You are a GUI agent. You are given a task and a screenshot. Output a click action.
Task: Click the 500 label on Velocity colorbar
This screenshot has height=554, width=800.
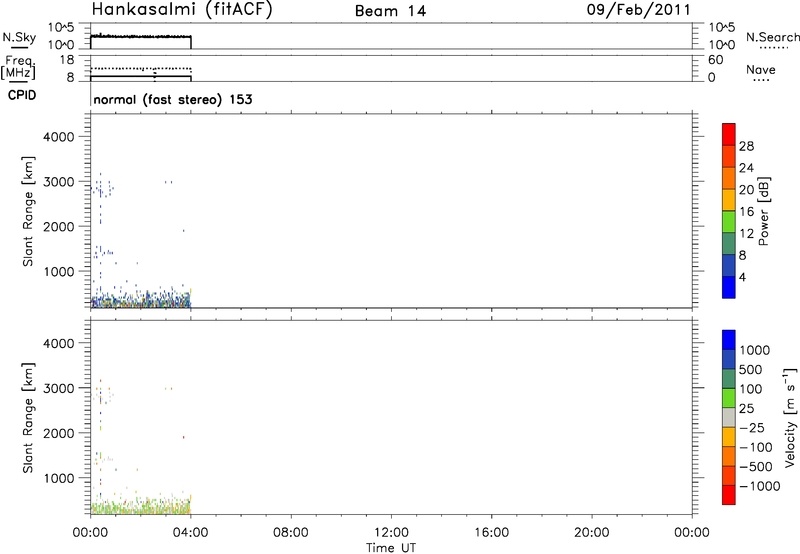pos(751,370)
